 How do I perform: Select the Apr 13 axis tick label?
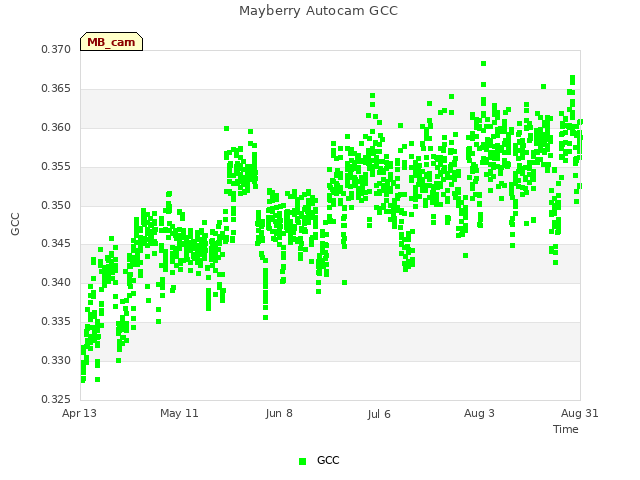(x=79, y=413)
